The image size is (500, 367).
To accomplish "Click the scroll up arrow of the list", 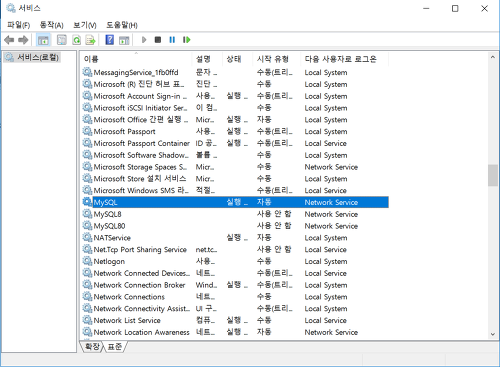I will (x=493, y=57).
